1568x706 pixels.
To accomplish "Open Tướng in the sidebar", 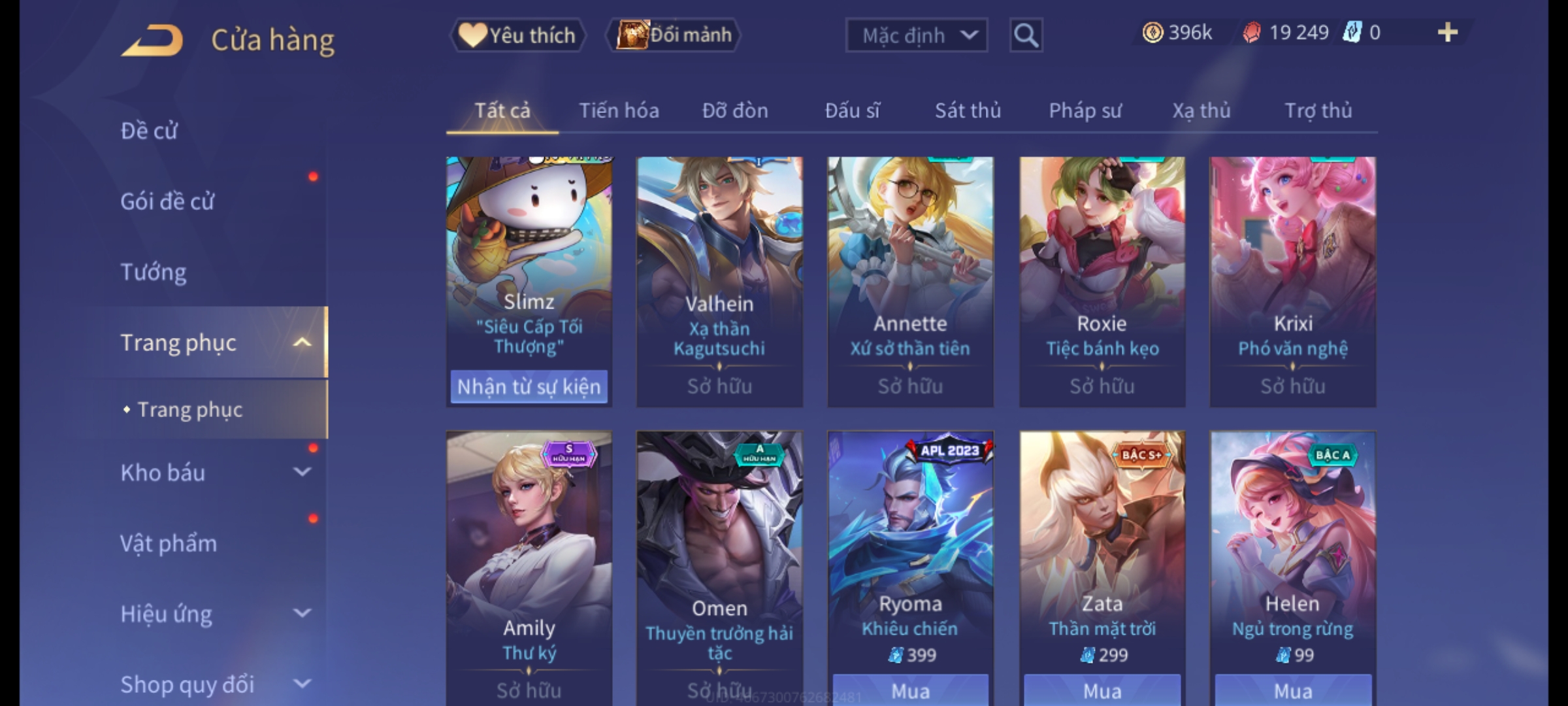I will (154, 272).
